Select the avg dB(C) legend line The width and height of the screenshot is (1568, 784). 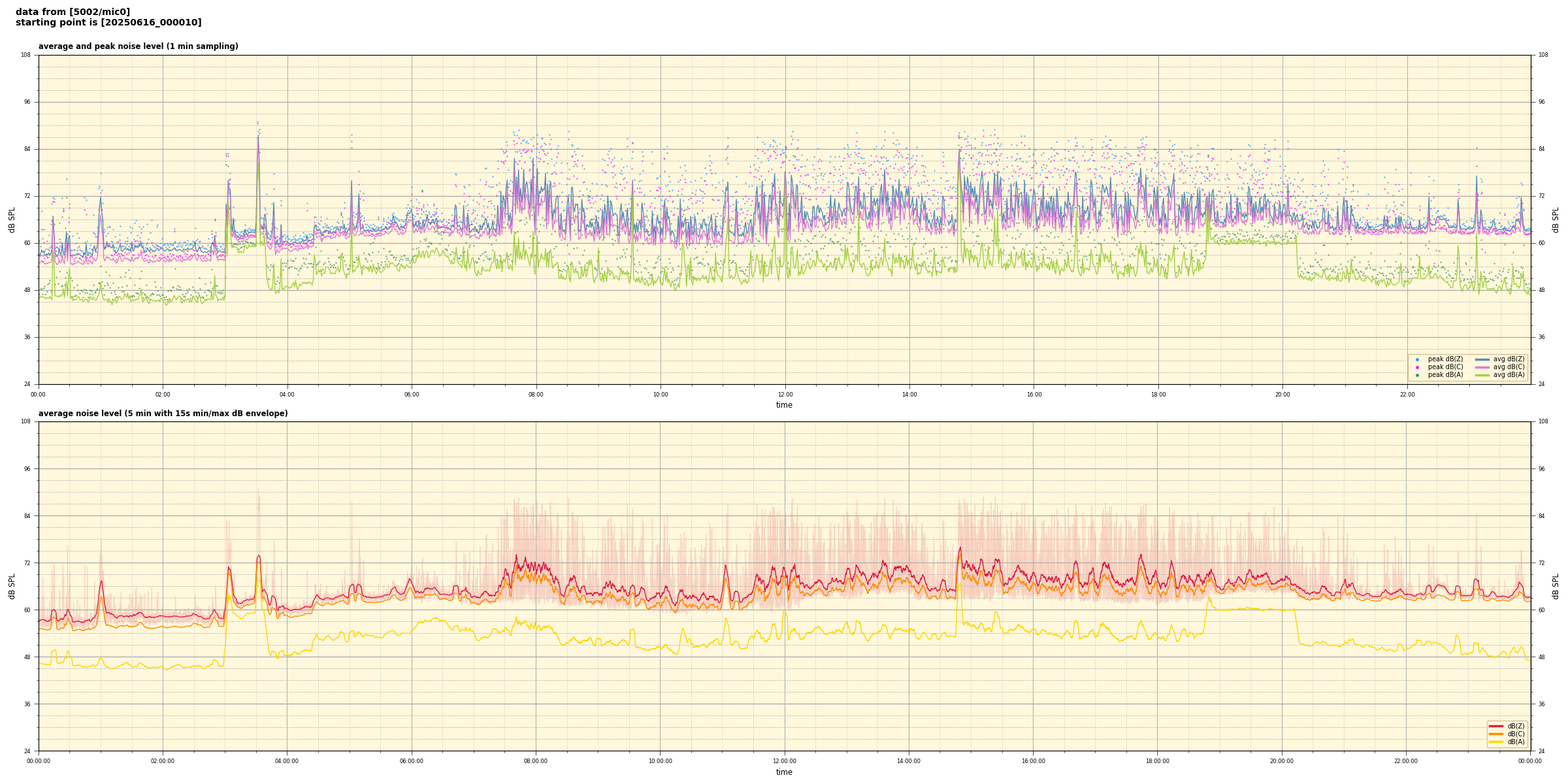(x=1482, y=367)
